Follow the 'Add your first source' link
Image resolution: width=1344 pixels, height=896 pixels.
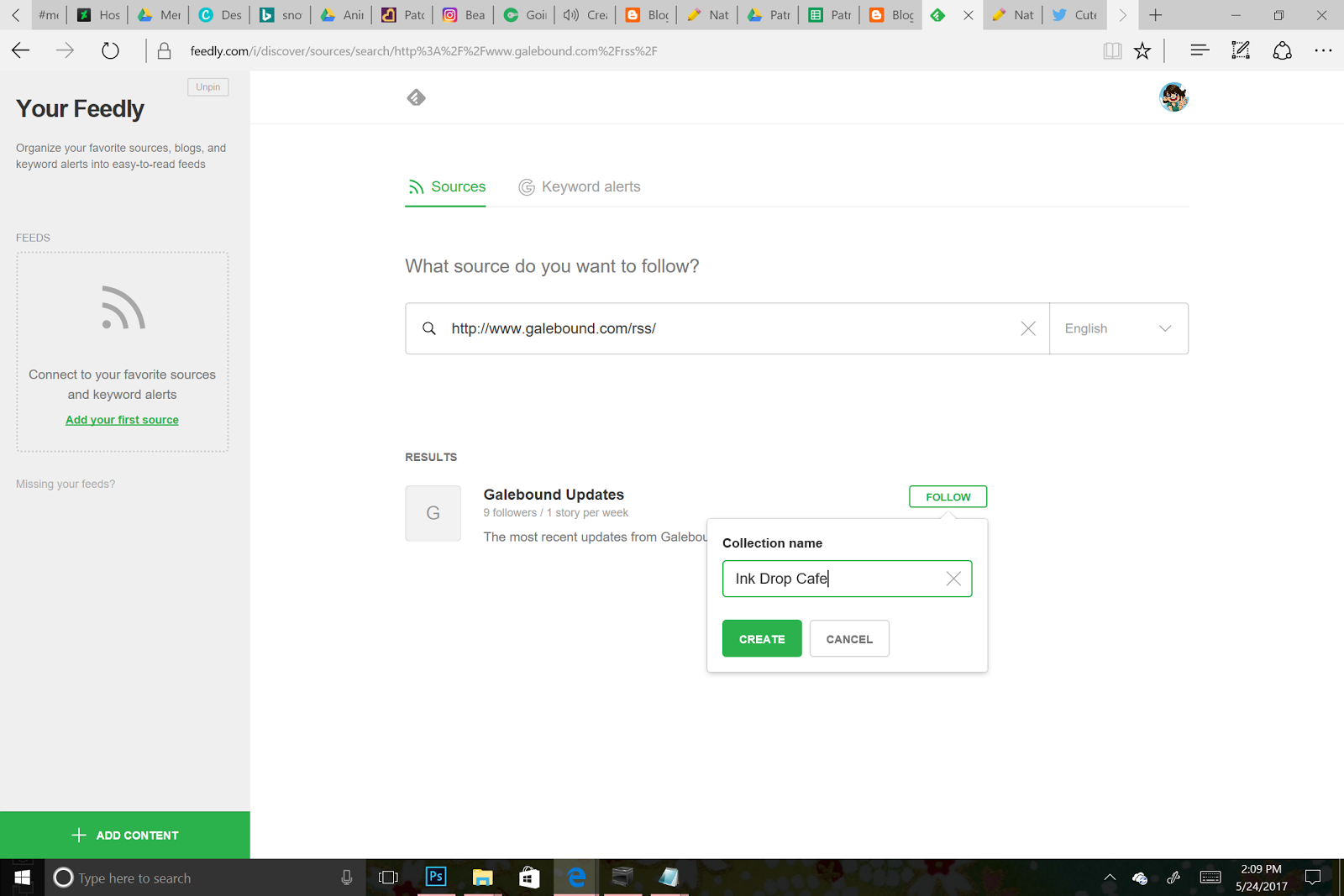click(x=122, y=420)
